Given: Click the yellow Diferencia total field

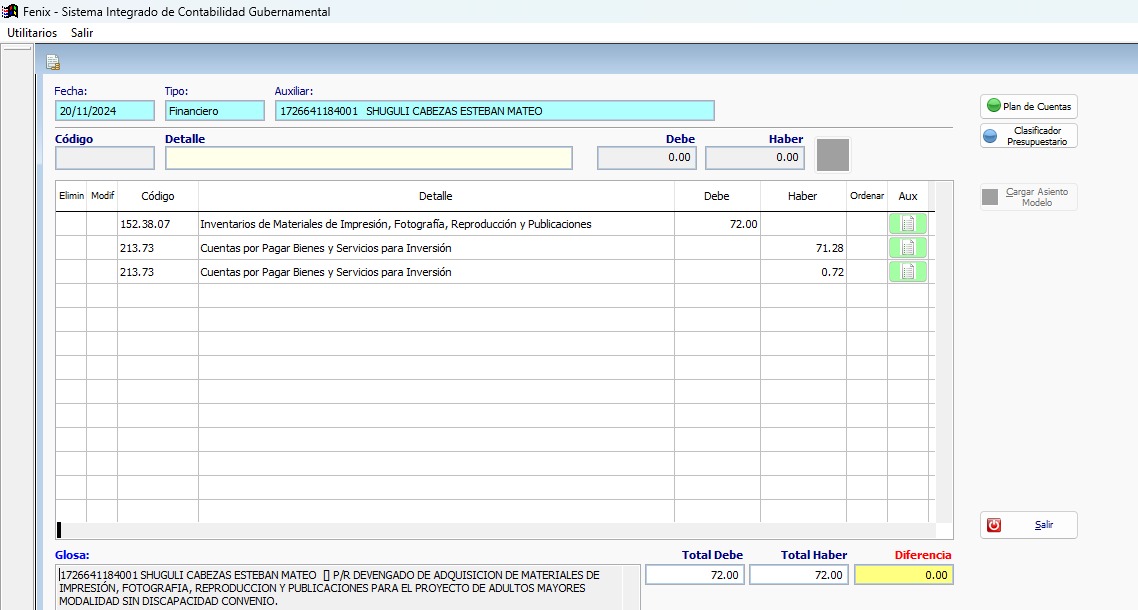Looking at the screenshot, I should pos(903,575).
